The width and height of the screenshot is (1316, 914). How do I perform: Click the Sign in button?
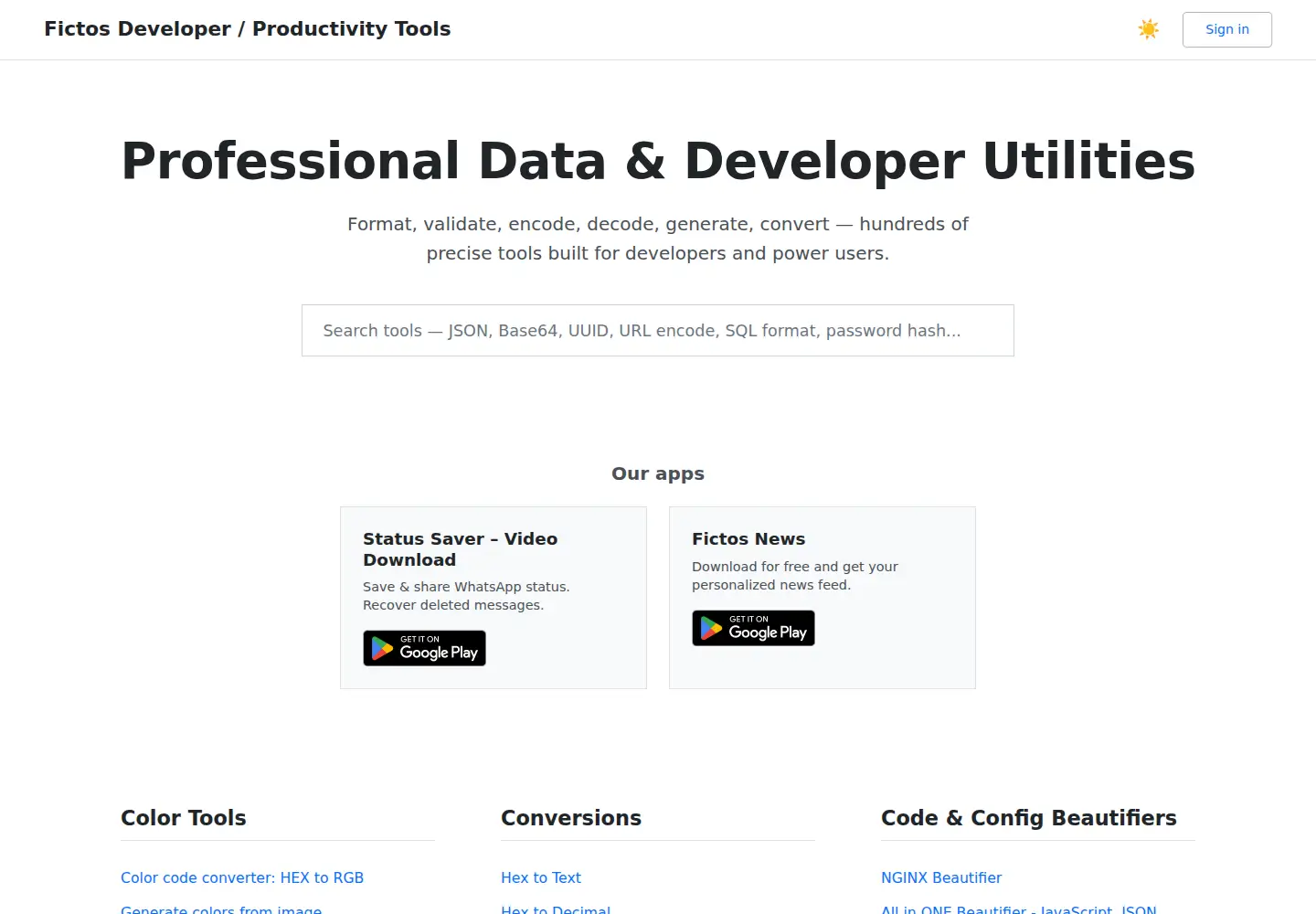[x=1227, y=29]
